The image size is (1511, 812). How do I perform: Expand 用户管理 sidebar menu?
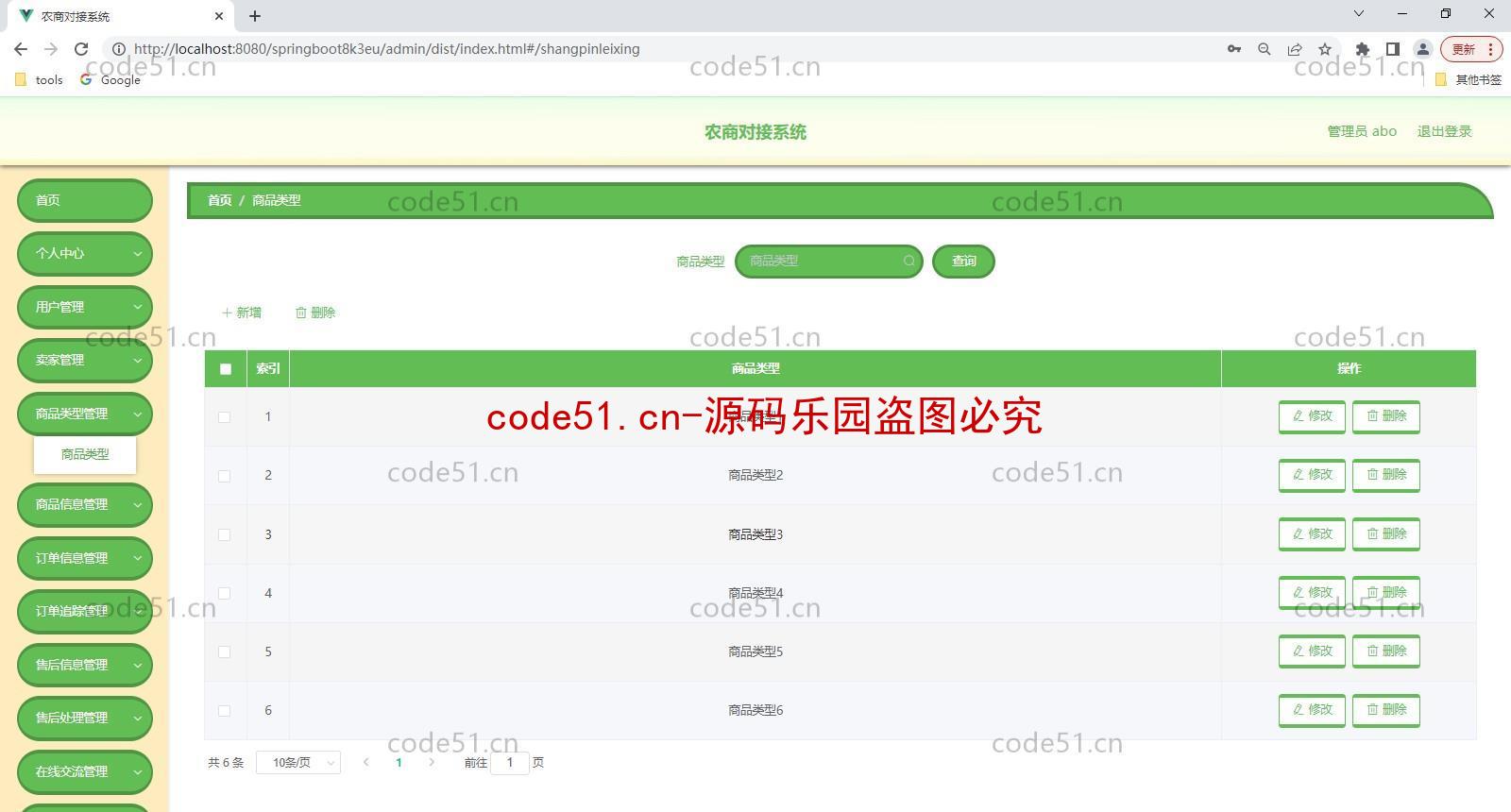85,307
